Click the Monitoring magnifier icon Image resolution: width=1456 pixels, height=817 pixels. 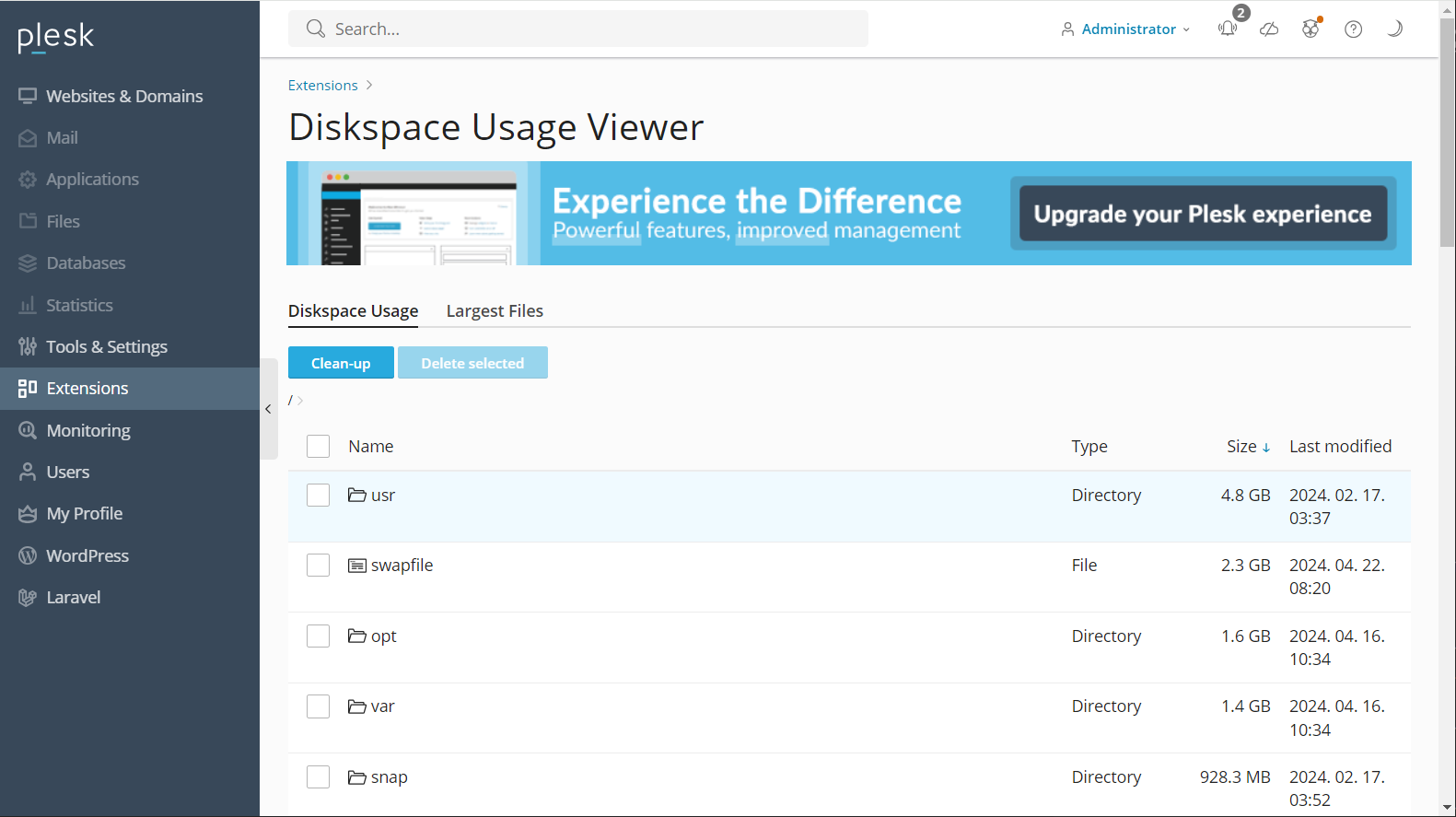(28, 430)
